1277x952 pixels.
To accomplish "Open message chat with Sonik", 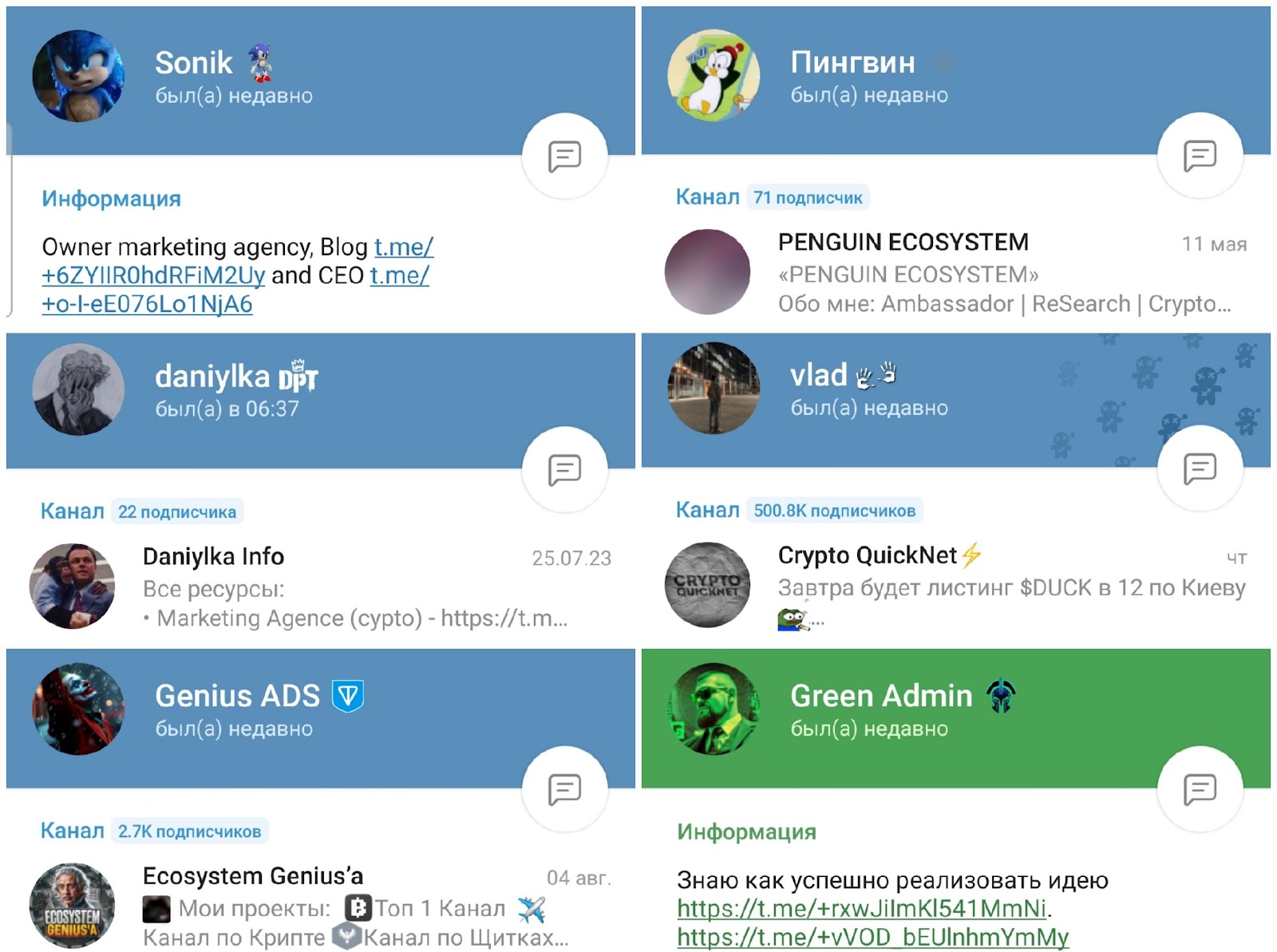I will pyautogui.click(x=564, y=156).
